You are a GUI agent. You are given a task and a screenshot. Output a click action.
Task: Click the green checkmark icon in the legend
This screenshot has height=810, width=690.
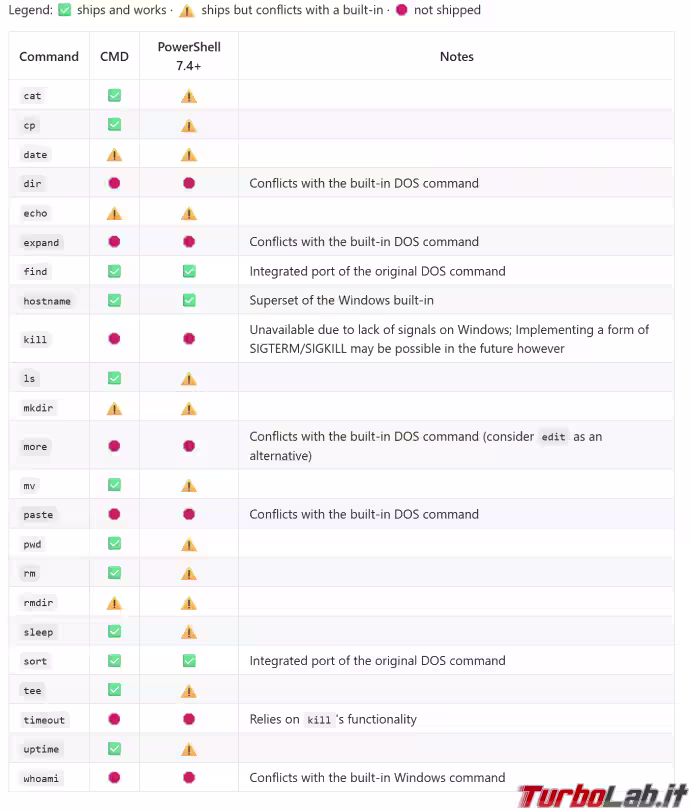pos(65,10)
